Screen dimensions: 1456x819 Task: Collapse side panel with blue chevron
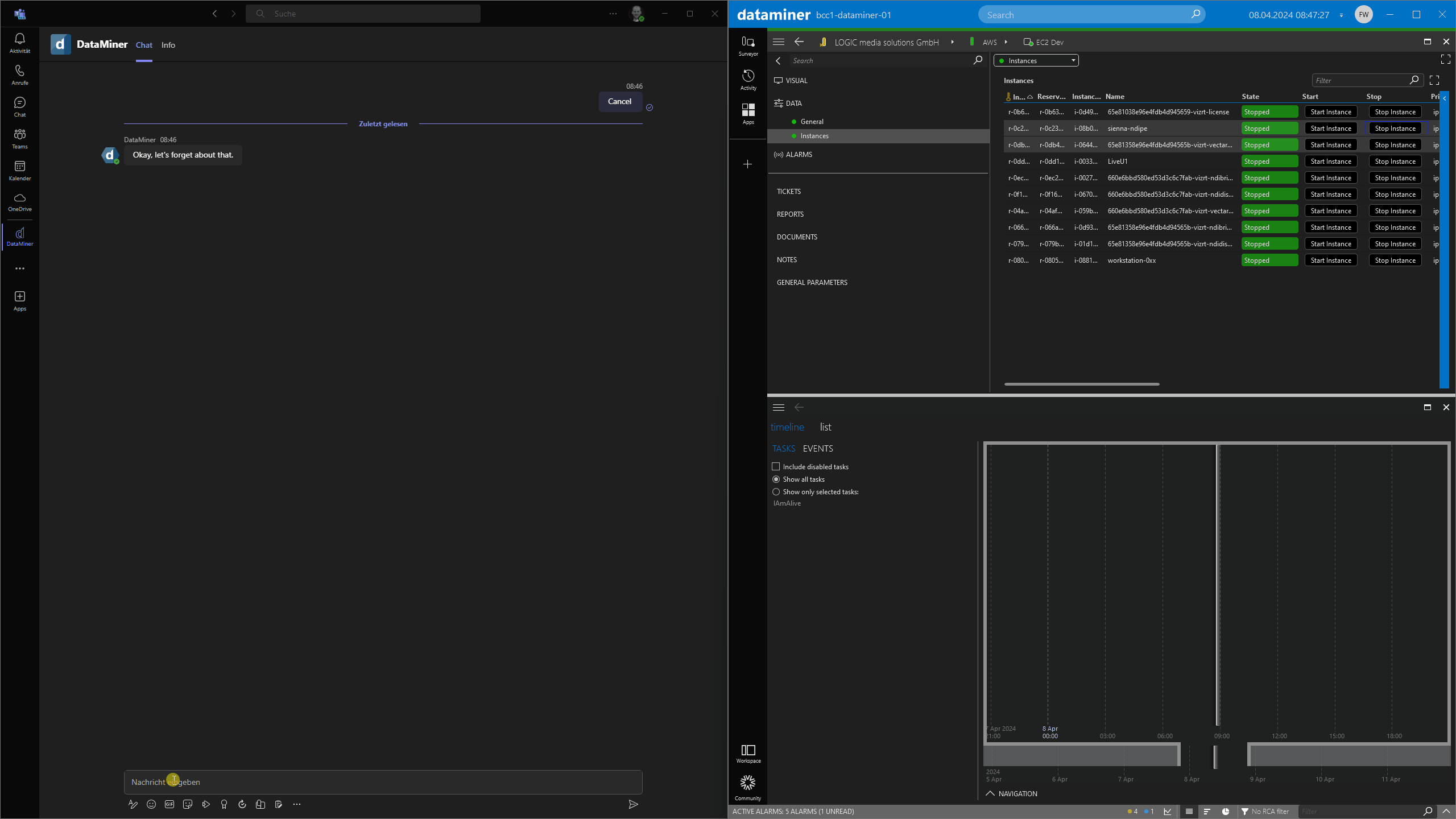(x=1445, y=98)
